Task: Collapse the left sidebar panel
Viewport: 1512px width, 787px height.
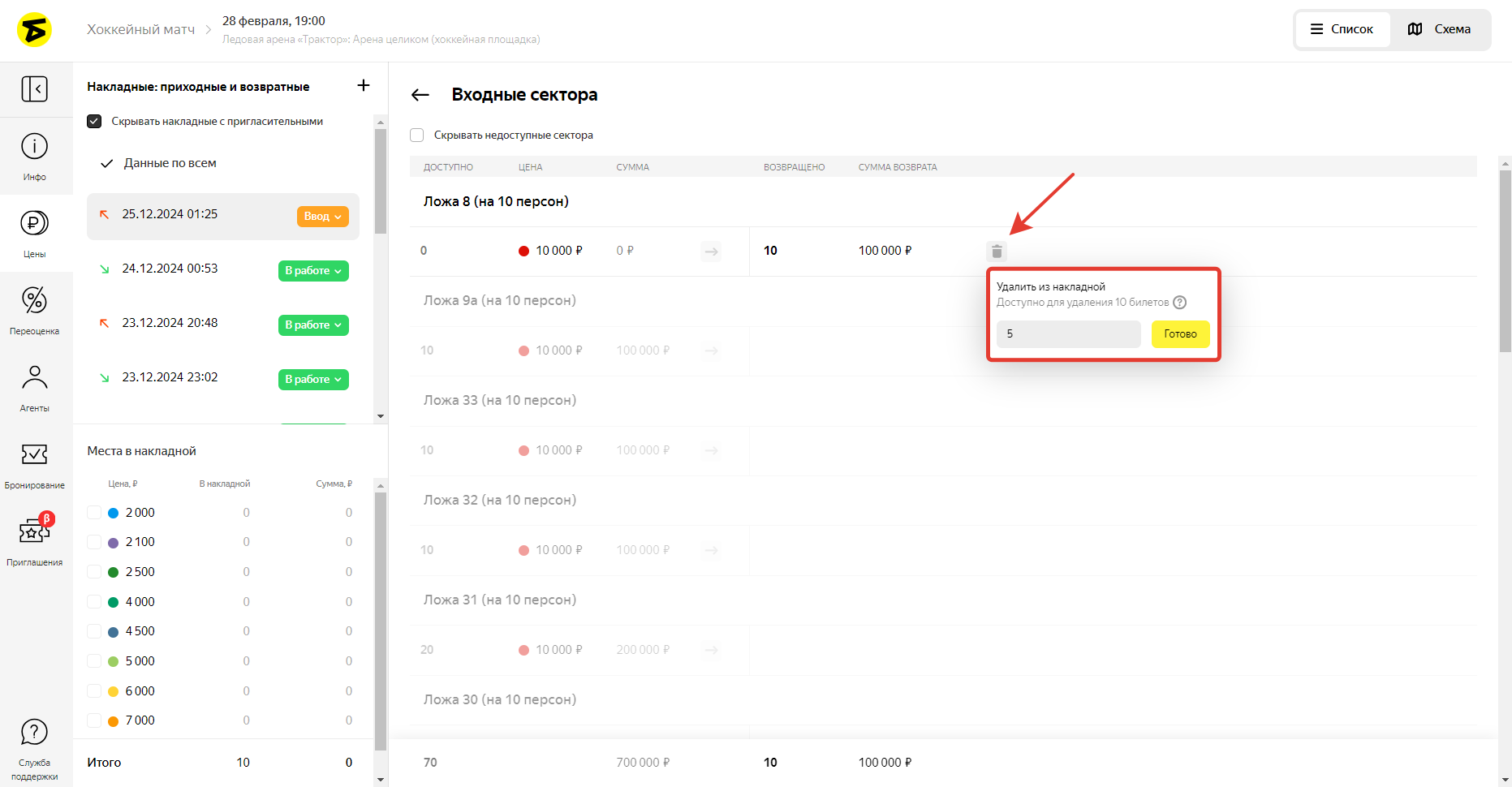Action: (34, 88)
